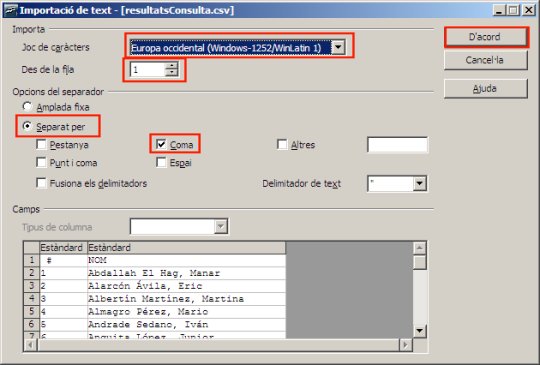Close the Importació de text dialog
This screenshot has width=540, height=365.
(529, 10)
